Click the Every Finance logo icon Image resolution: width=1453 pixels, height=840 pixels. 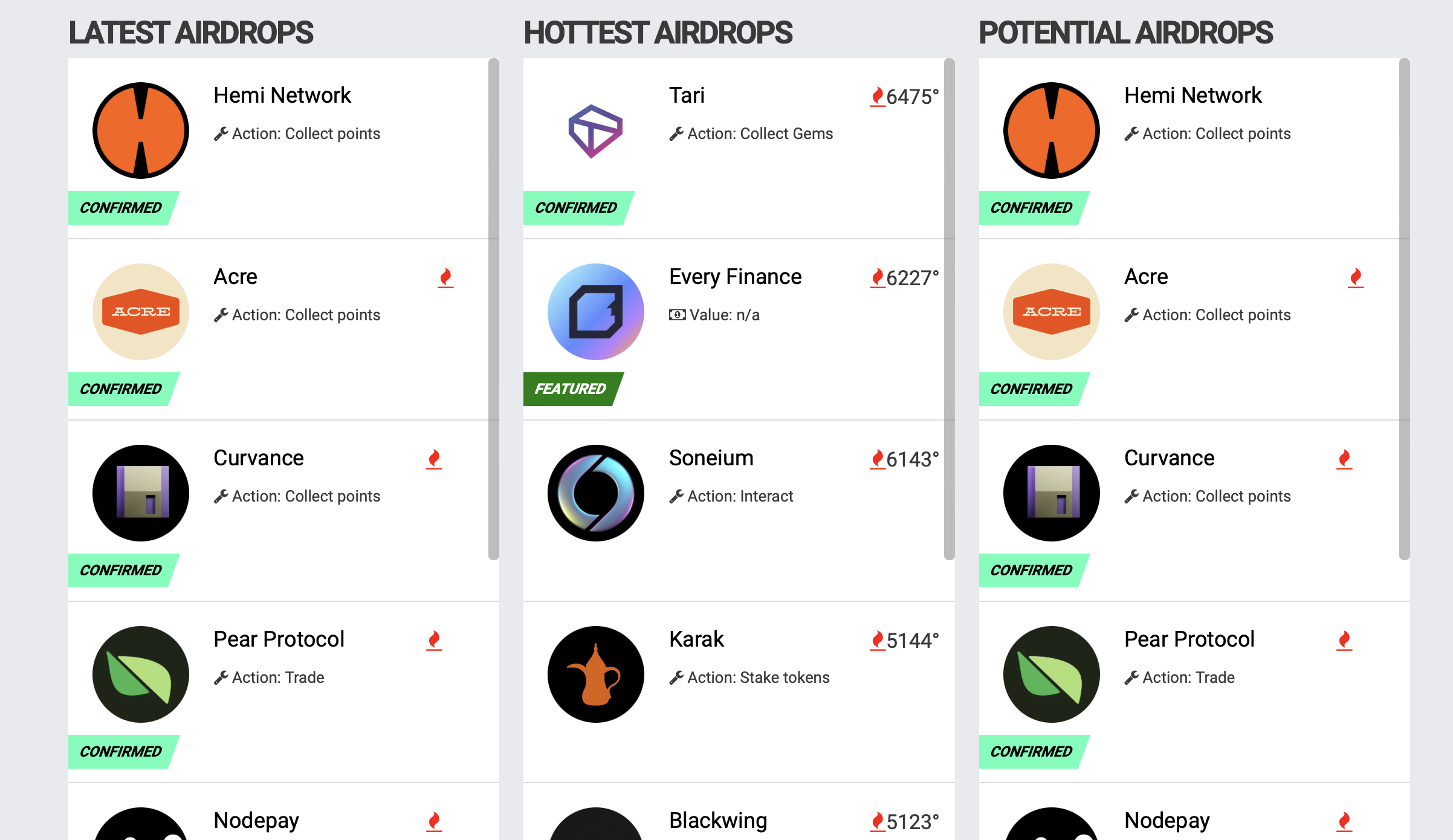(x=595, y=312)
